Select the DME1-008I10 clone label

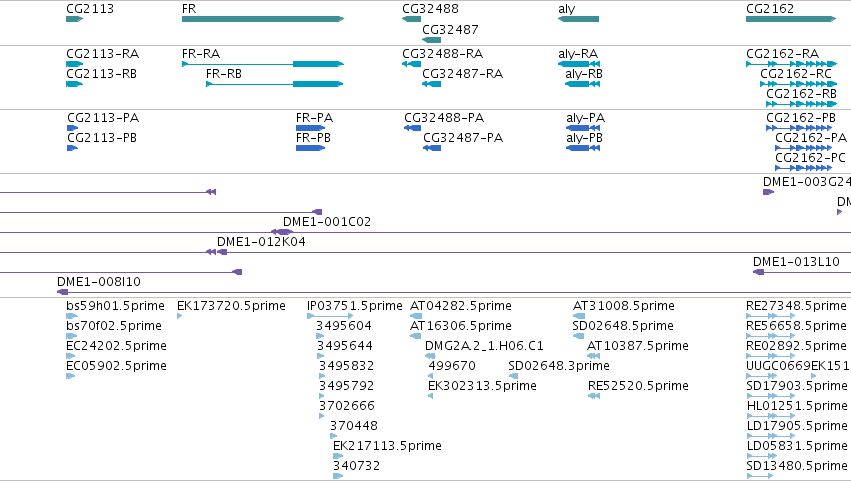(99, 282)
